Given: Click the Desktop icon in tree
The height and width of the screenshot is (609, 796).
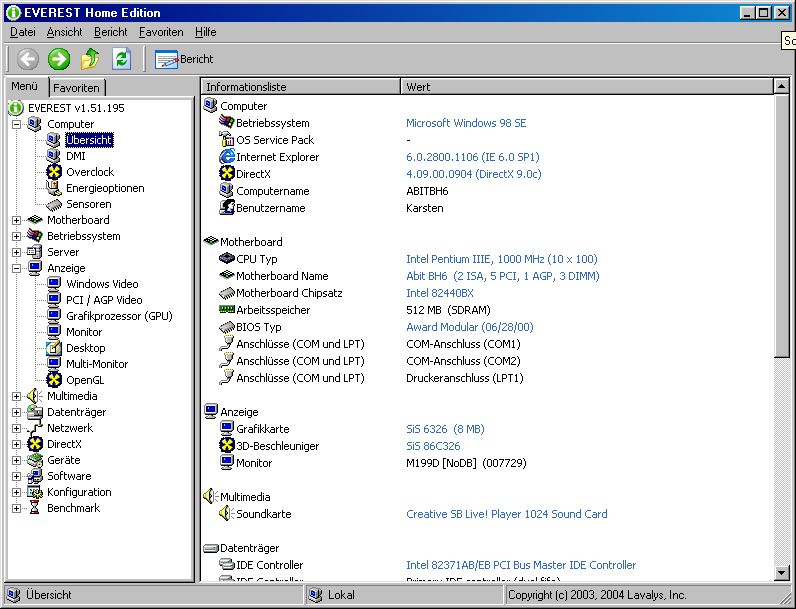Looking at the screenshot, I should (x=54, y=348).
